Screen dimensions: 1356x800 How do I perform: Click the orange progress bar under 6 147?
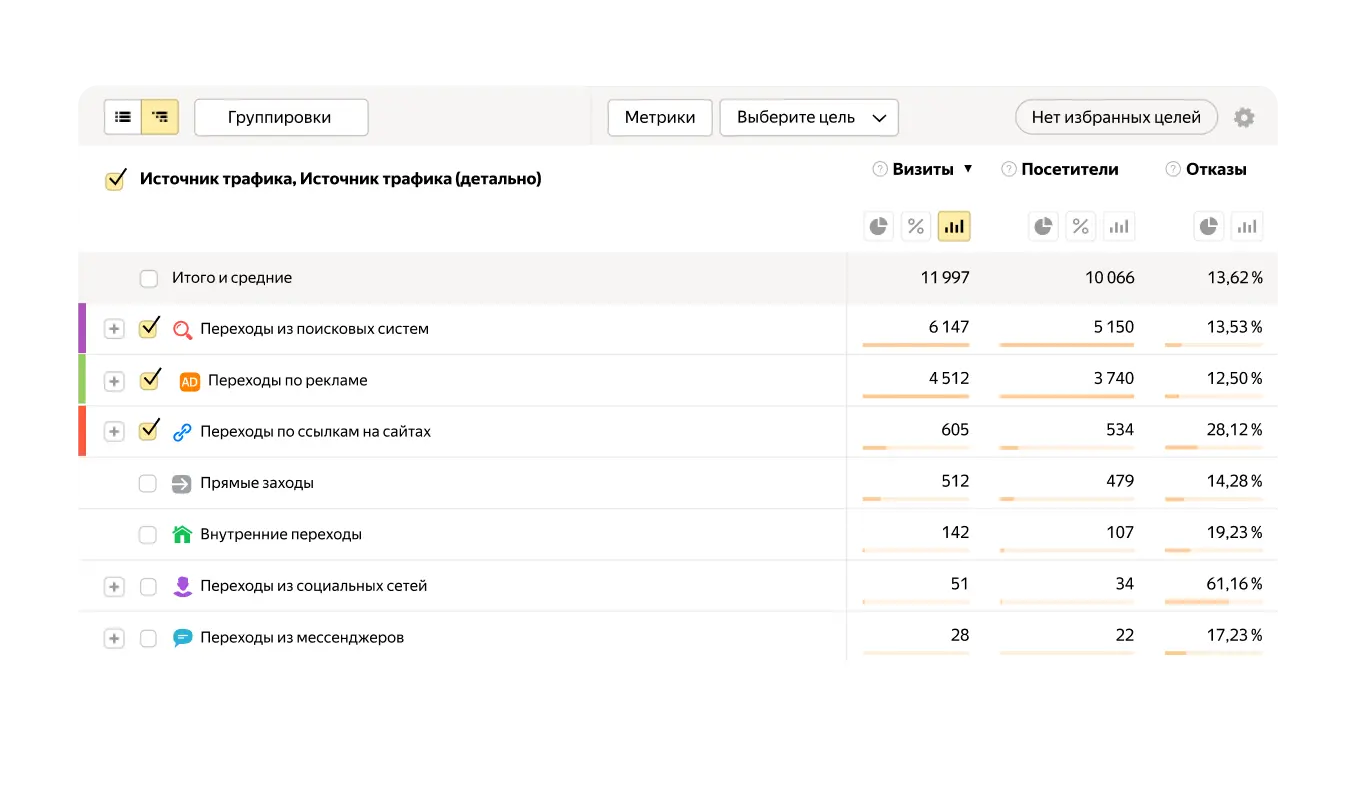click(x=915, y=345)
